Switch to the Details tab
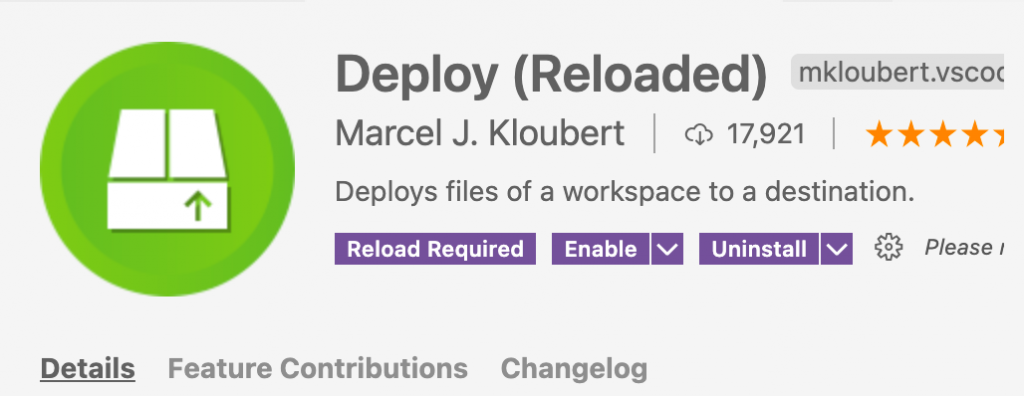Screen dimensions: 1024x396 pyautogui.click(x=88, y=369)
